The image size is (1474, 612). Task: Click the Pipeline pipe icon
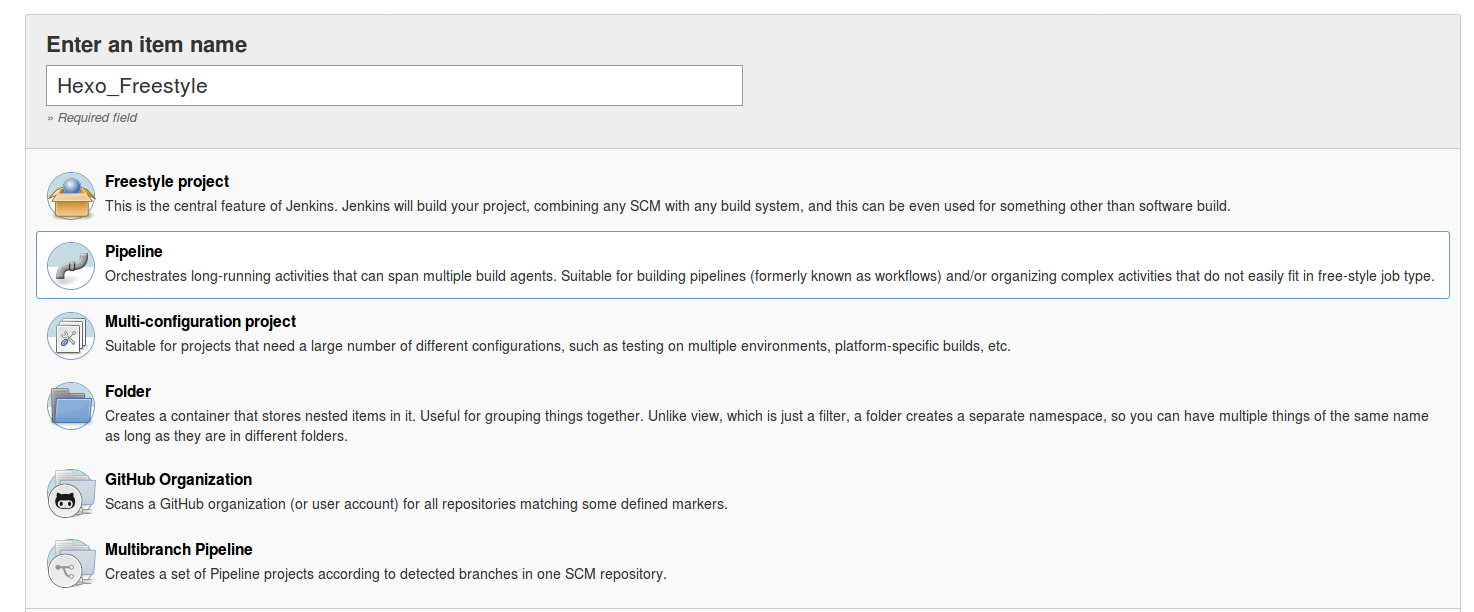pyautogui.click(x=71, y=266)
